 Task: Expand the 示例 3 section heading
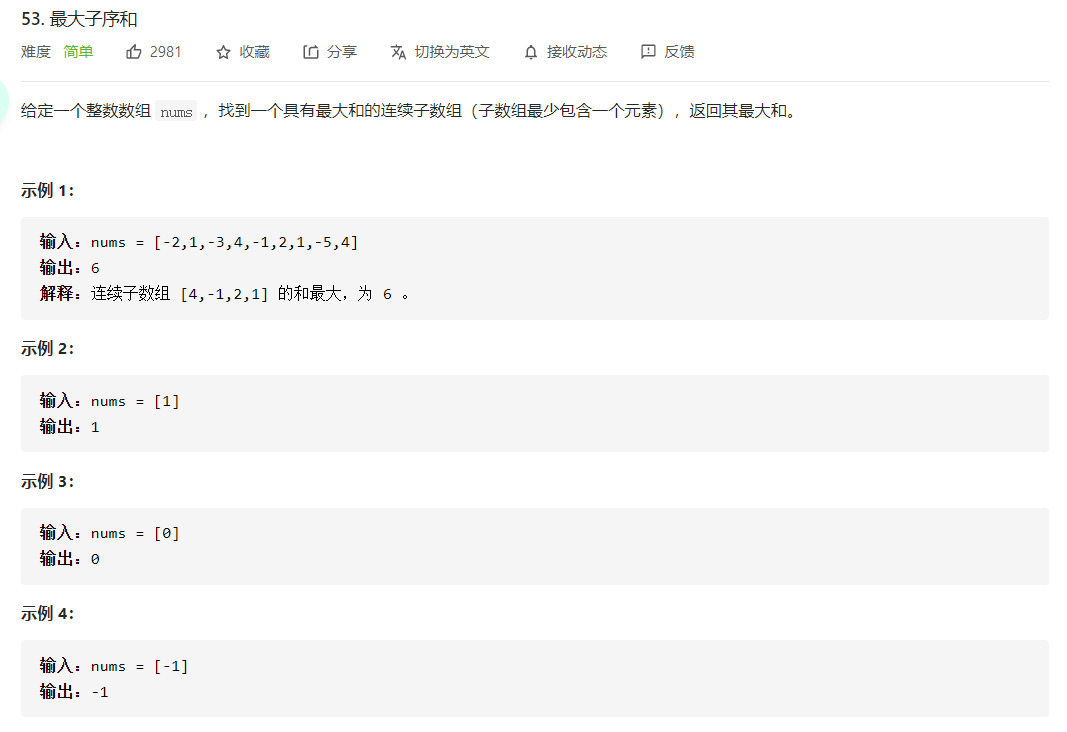(49, 481)
